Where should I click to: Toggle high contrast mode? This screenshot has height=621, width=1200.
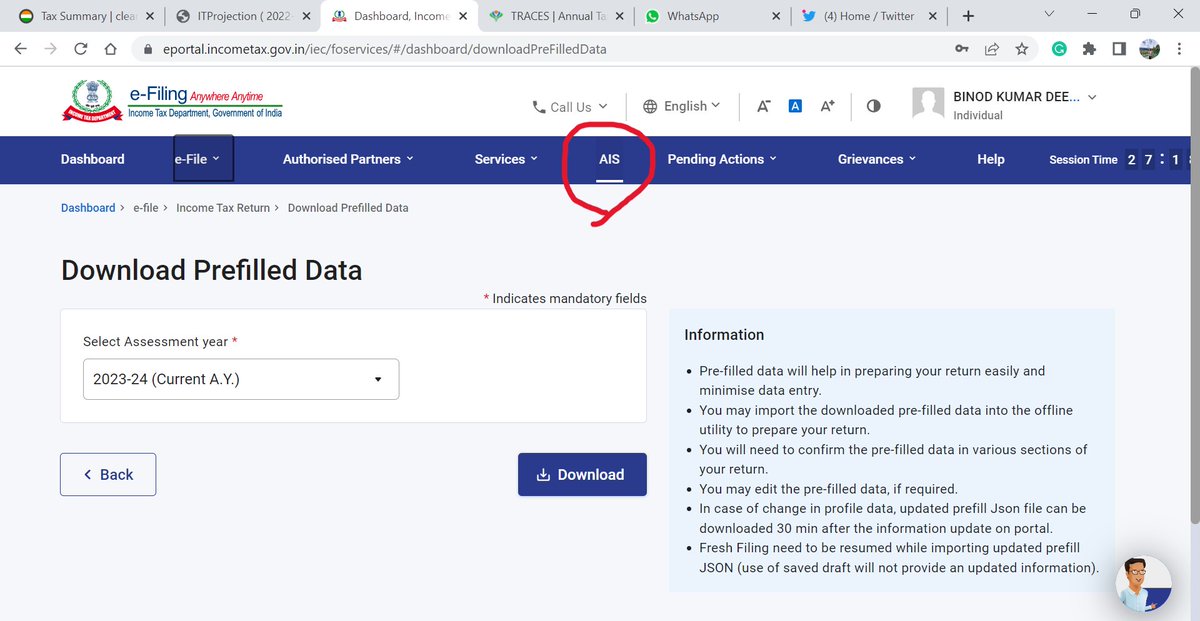873,106
